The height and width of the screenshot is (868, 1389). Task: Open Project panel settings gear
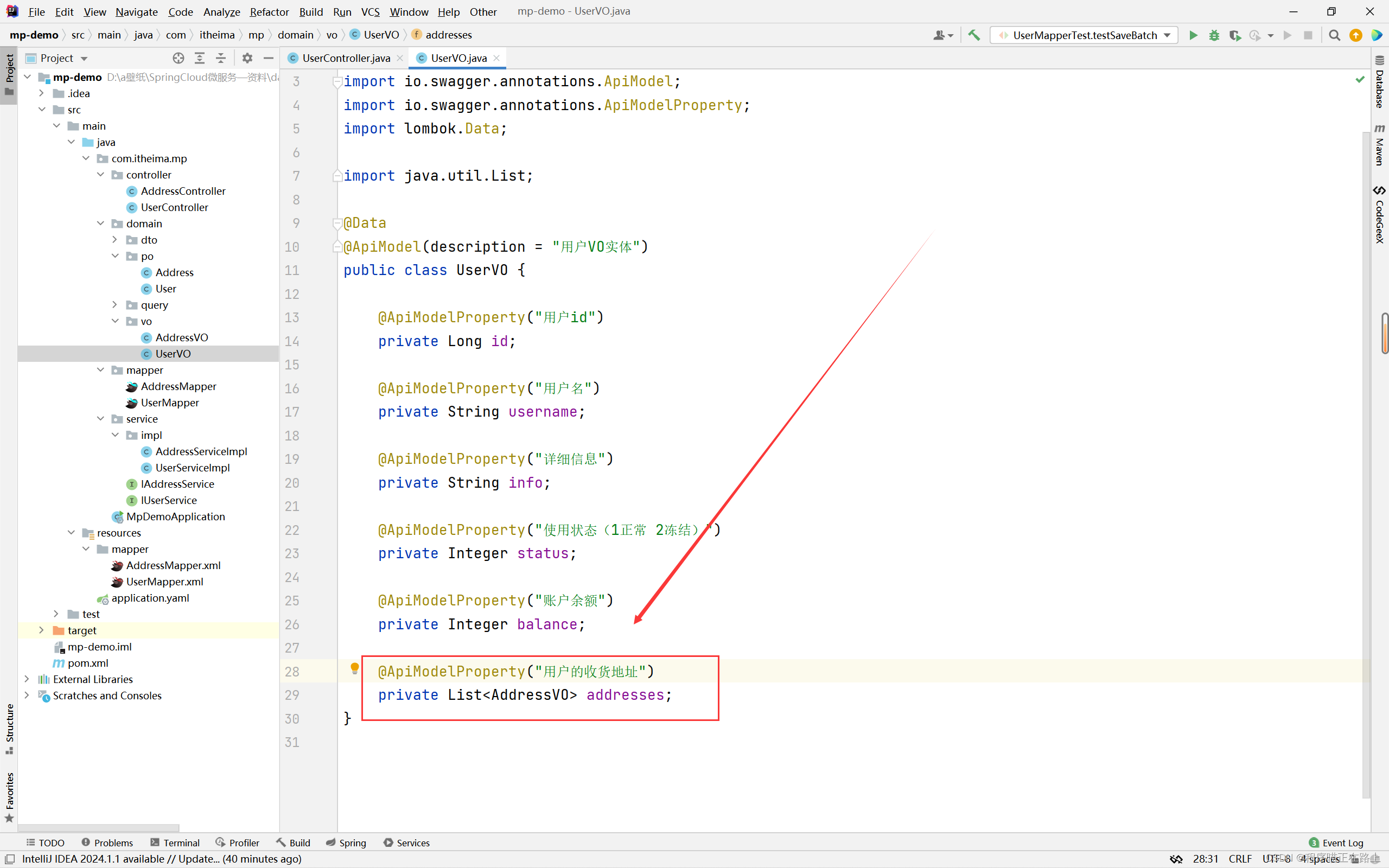tap(247, 58)
